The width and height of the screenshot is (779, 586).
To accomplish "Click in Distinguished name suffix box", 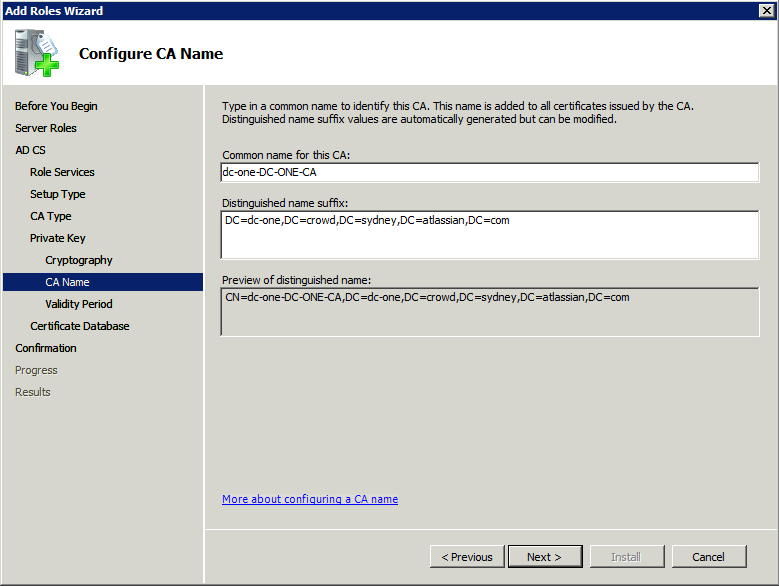I will coord(490,234).
